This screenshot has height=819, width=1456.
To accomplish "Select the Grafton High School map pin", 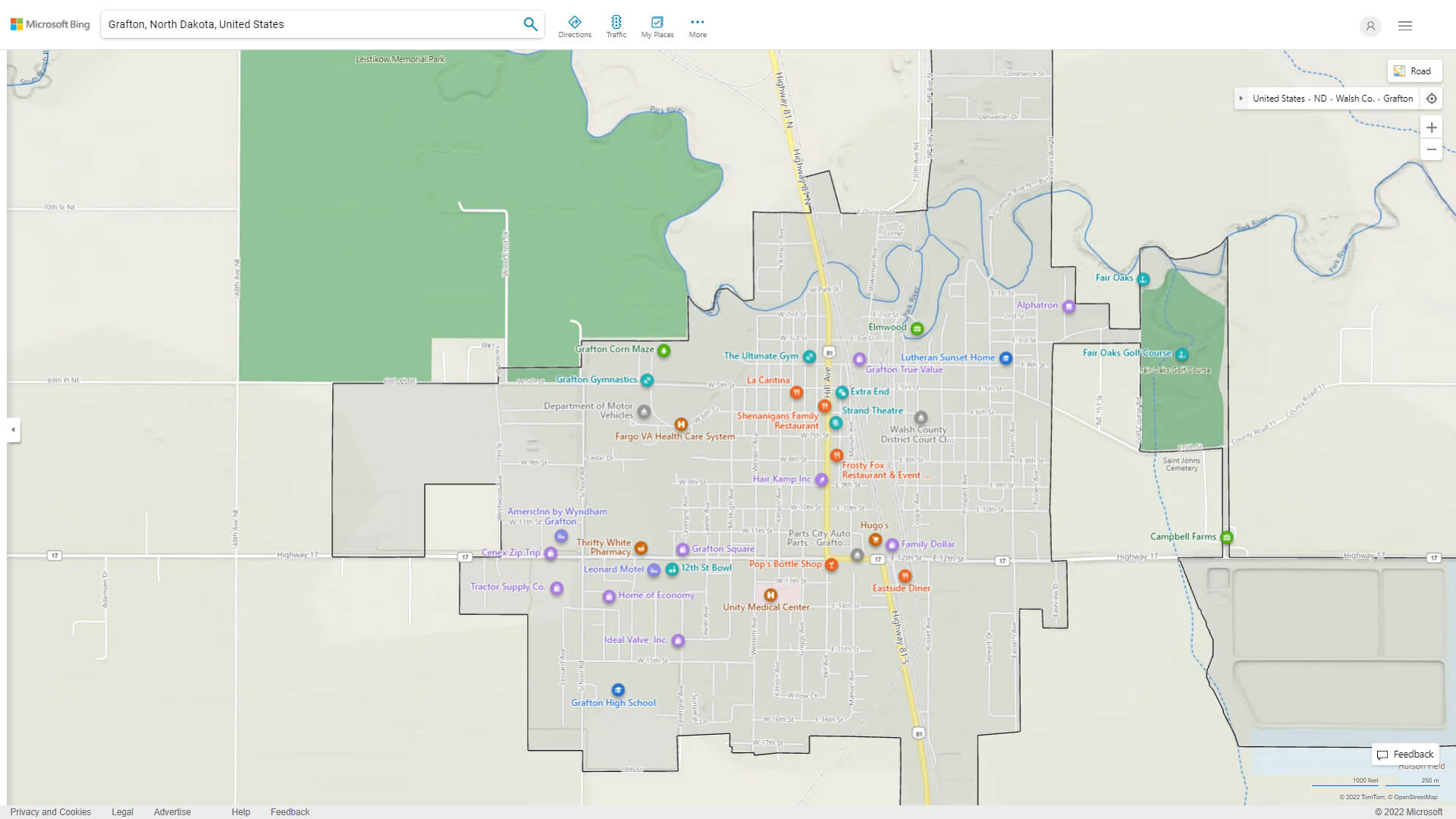I will [618, 689].
